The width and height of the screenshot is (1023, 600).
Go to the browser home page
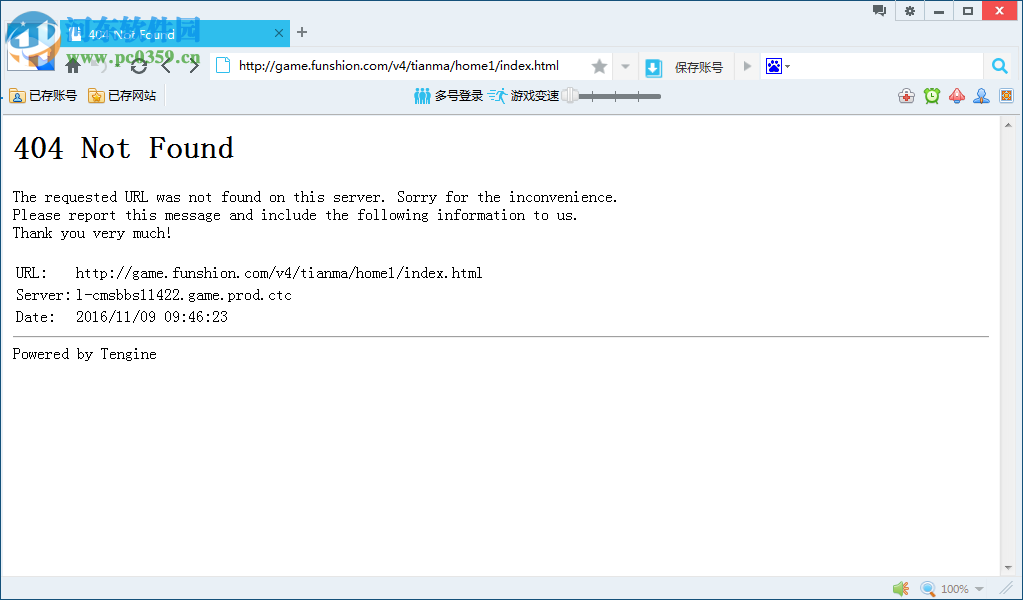point(73,66)
